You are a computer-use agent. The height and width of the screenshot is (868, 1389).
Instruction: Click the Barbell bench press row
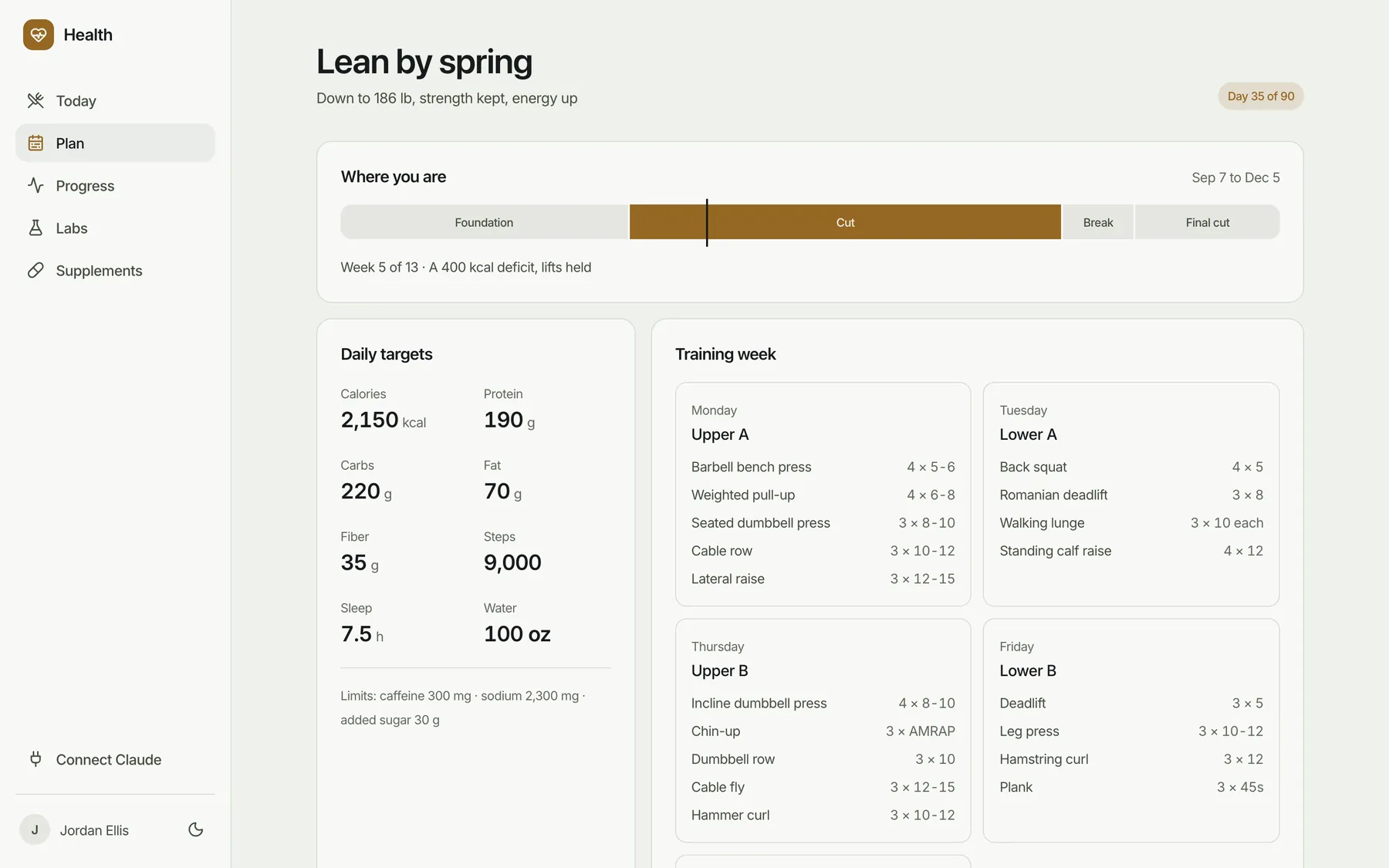coord(823,467)
